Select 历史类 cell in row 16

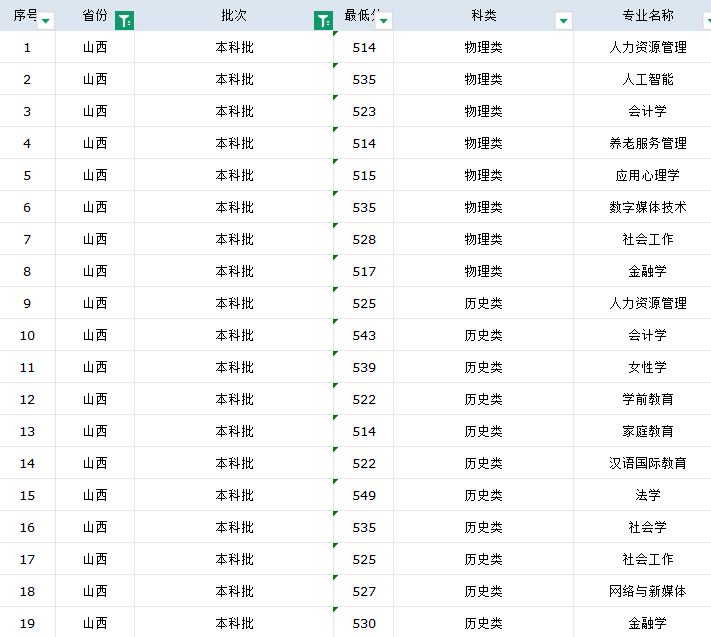(483, 527)
